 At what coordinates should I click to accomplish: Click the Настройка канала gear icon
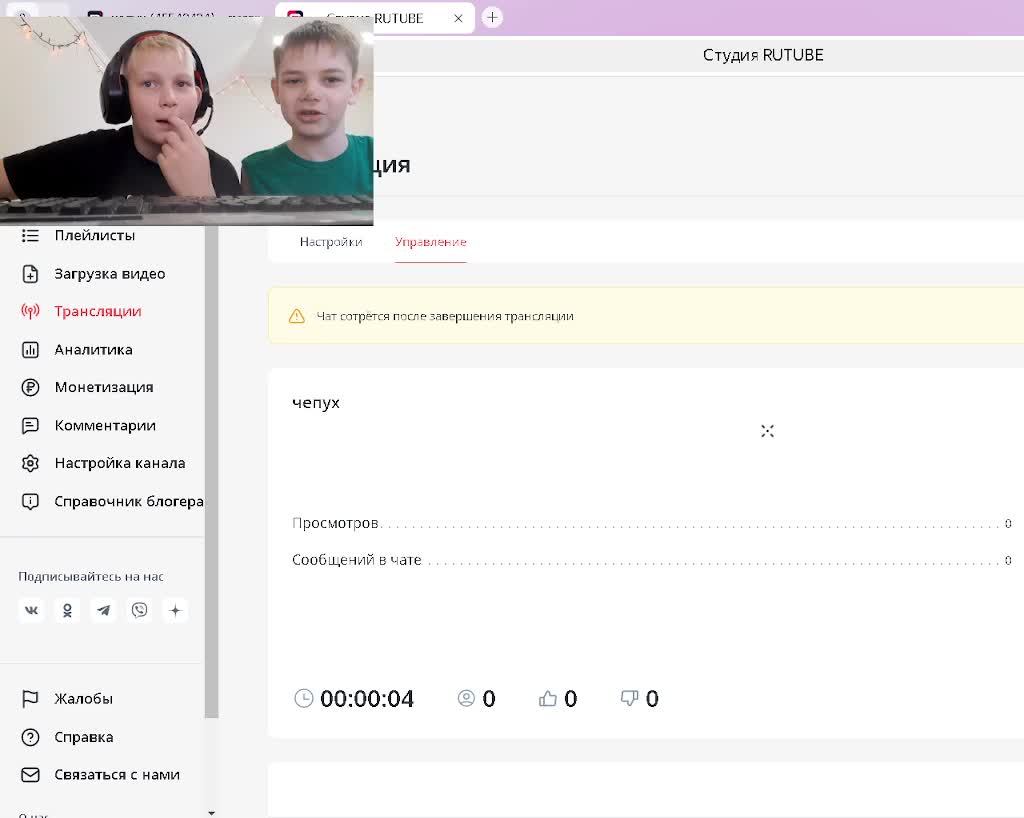[30, 464]
